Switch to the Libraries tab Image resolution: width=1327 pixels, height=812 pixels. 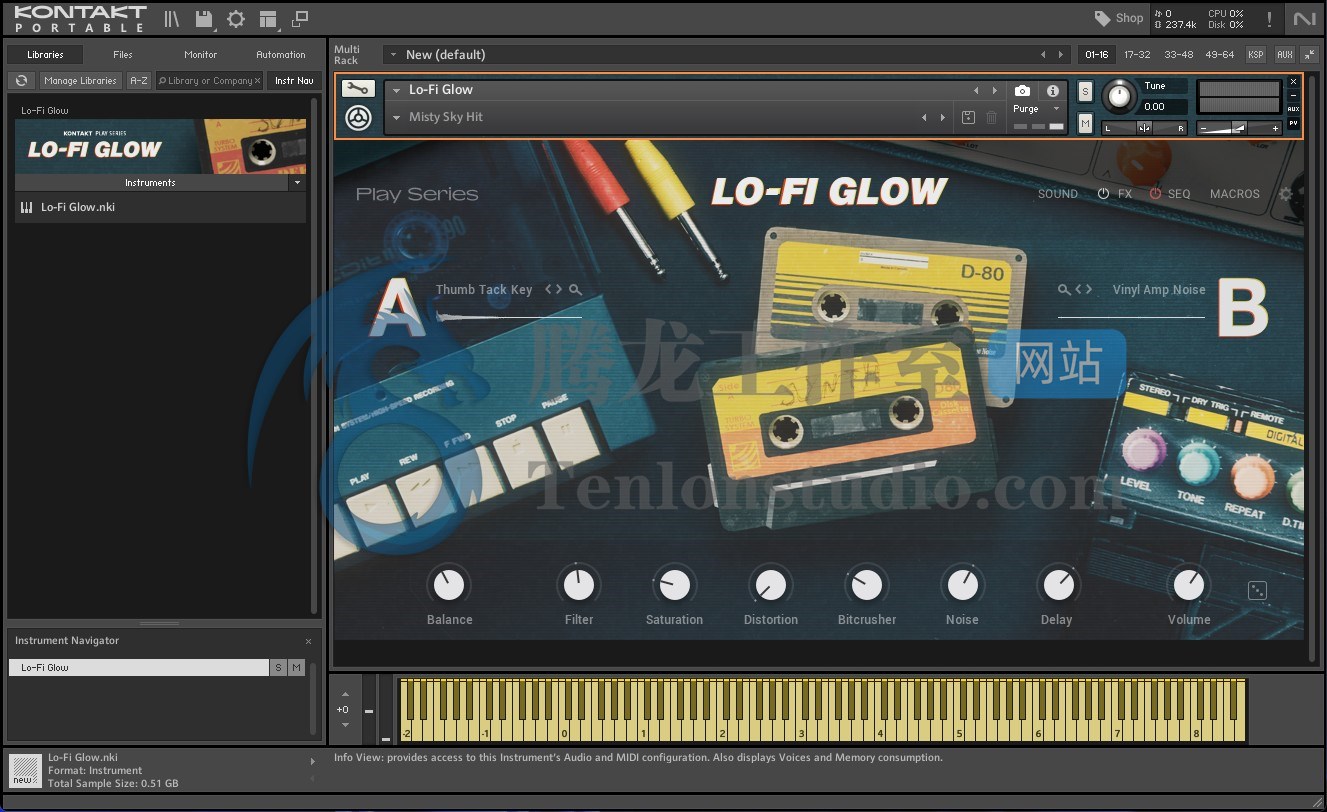click(45, 55)
